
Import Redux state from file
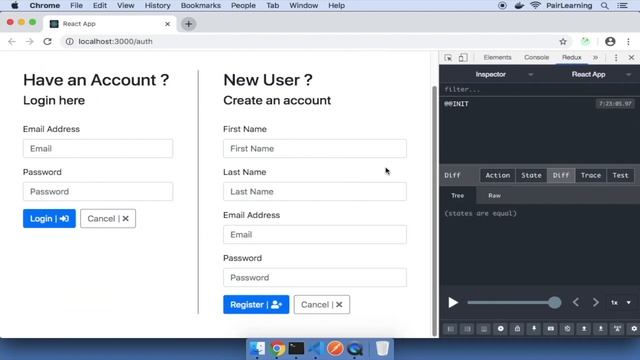[584, 329]
